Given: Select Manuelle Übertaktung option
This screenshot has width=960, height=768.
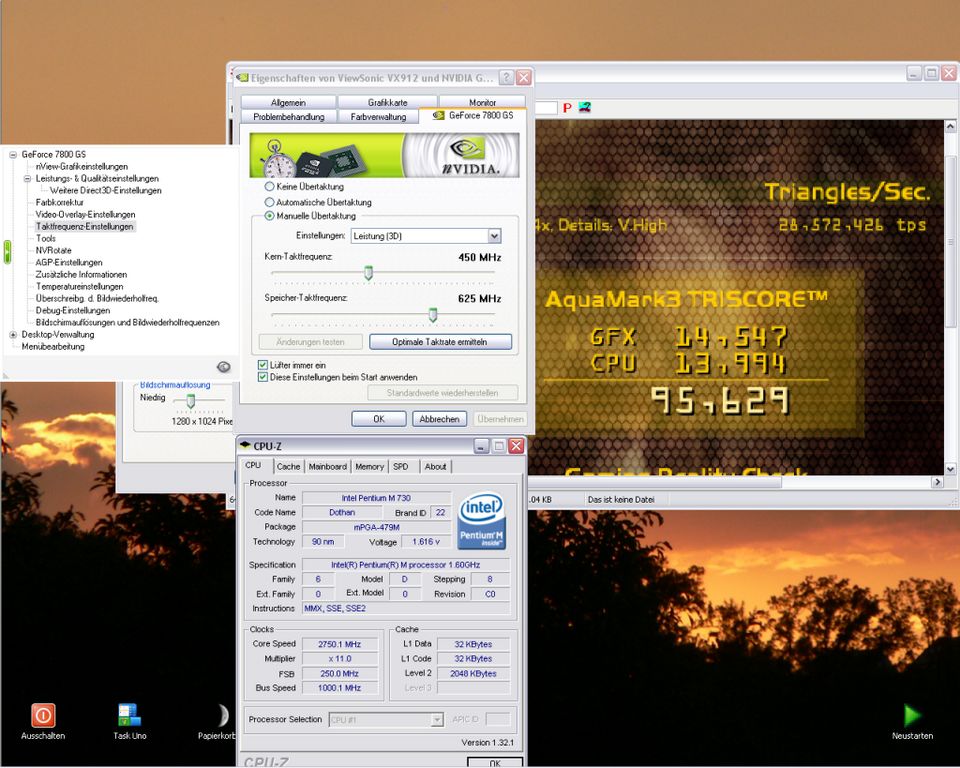Looking at the screenshot, I should click(x=269, y=216).
